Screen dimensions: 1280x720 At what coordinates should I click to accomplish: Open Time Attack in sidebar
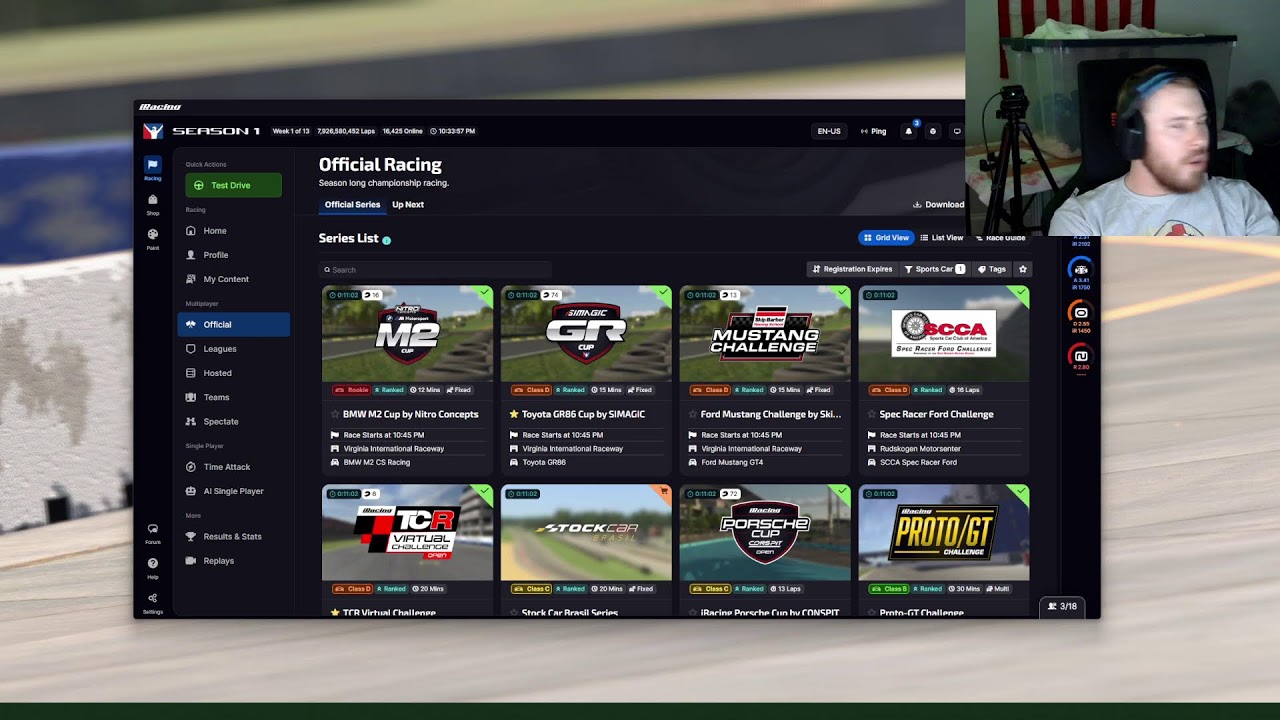click(233, 467)
